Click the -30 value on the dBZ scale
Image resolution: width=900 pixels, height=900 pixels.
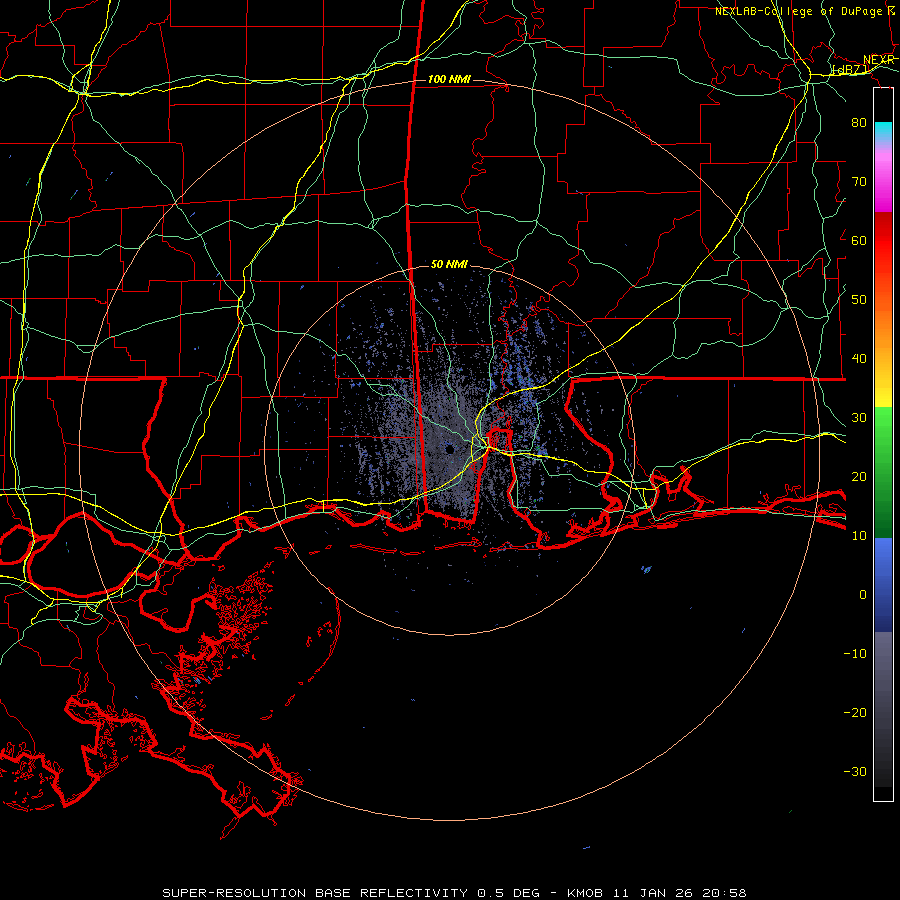click(855, 772)
